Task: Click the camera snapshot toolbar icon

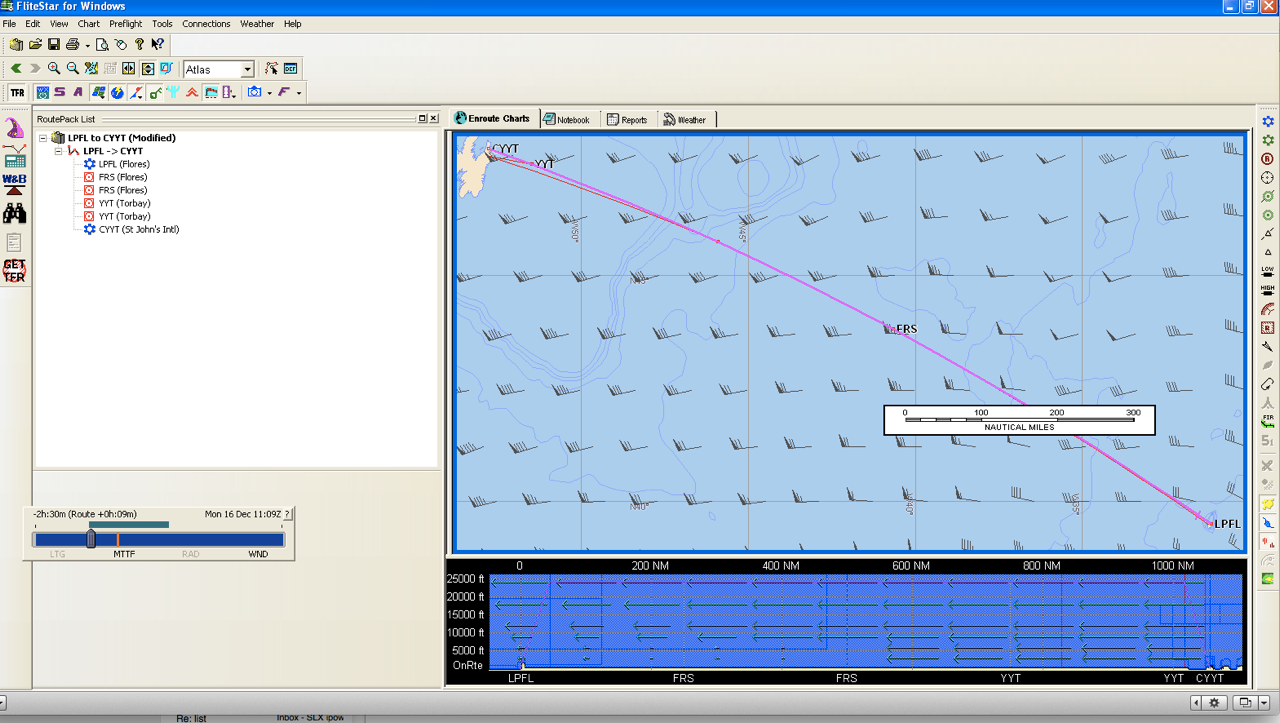Action: 255,93
